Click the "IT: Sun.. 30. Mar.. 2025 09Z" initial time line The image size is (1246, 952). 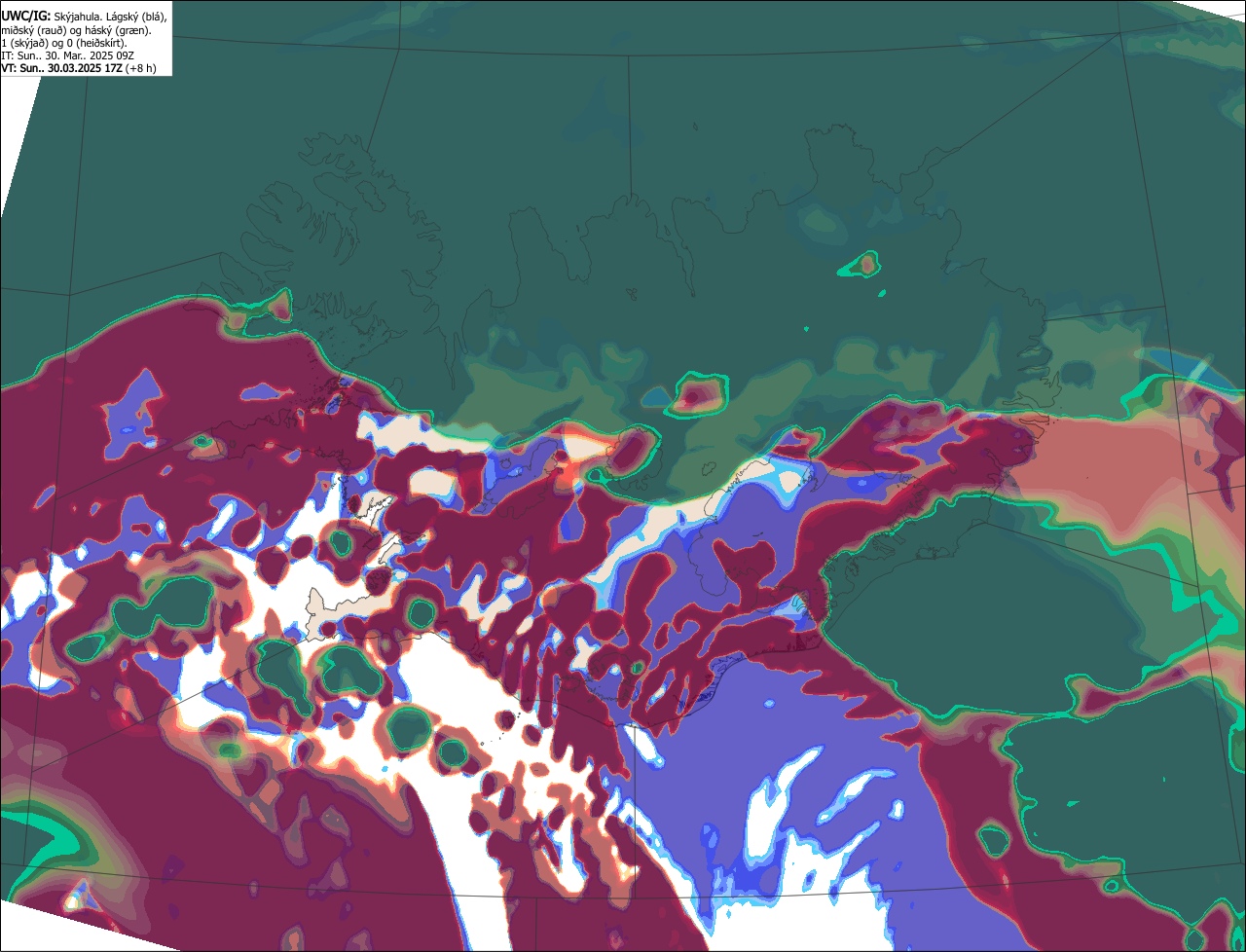(x=67, y=55)
